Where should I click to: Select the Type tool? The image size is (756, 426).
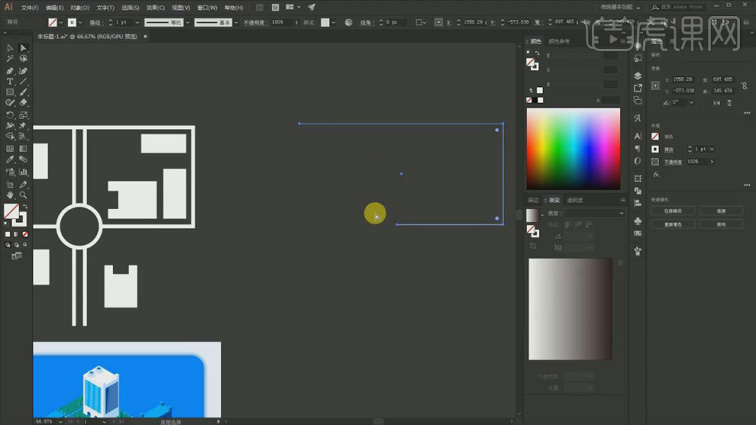[x=10, y=81]
